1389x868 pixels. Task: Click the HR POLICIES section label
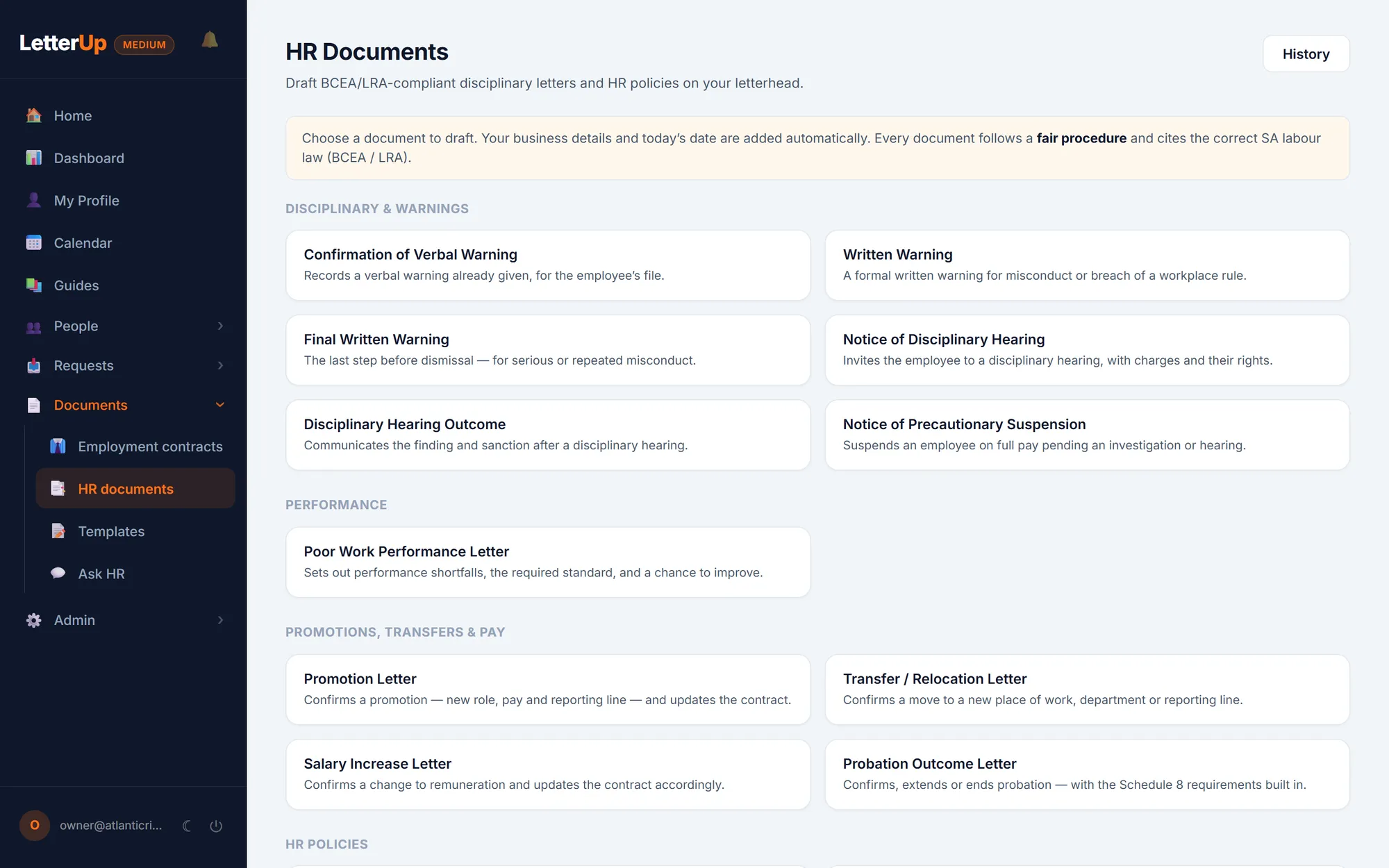coord(326,844)
